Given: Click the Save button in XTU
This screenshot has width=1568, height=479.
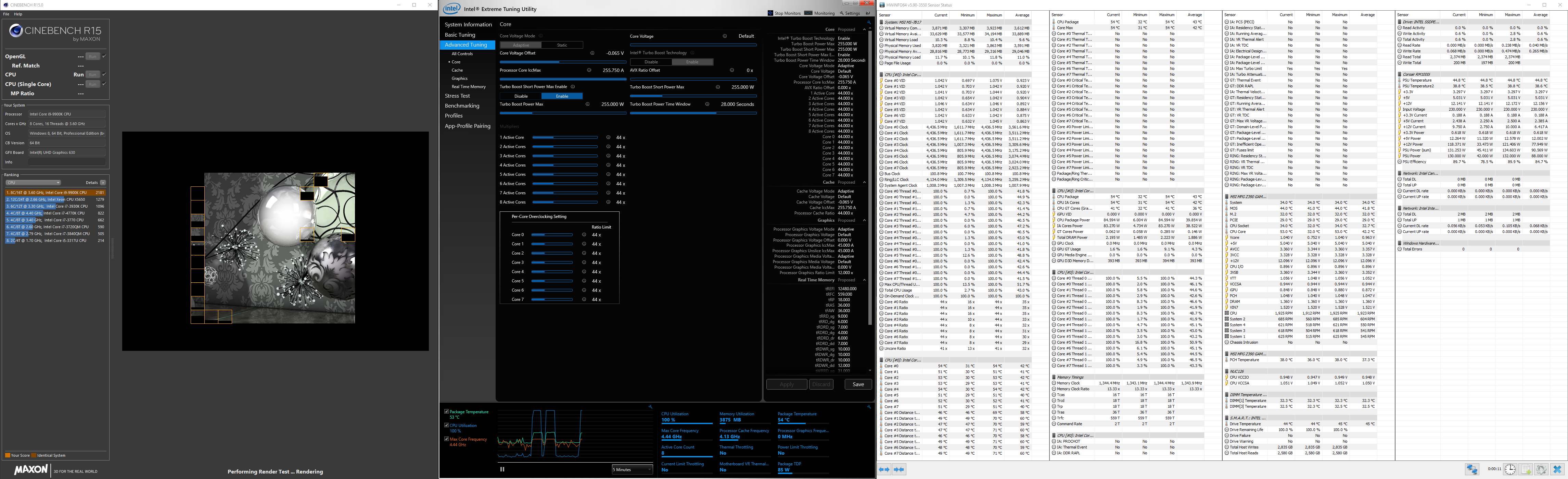Looking at the screenshot, I should point(858,384).
